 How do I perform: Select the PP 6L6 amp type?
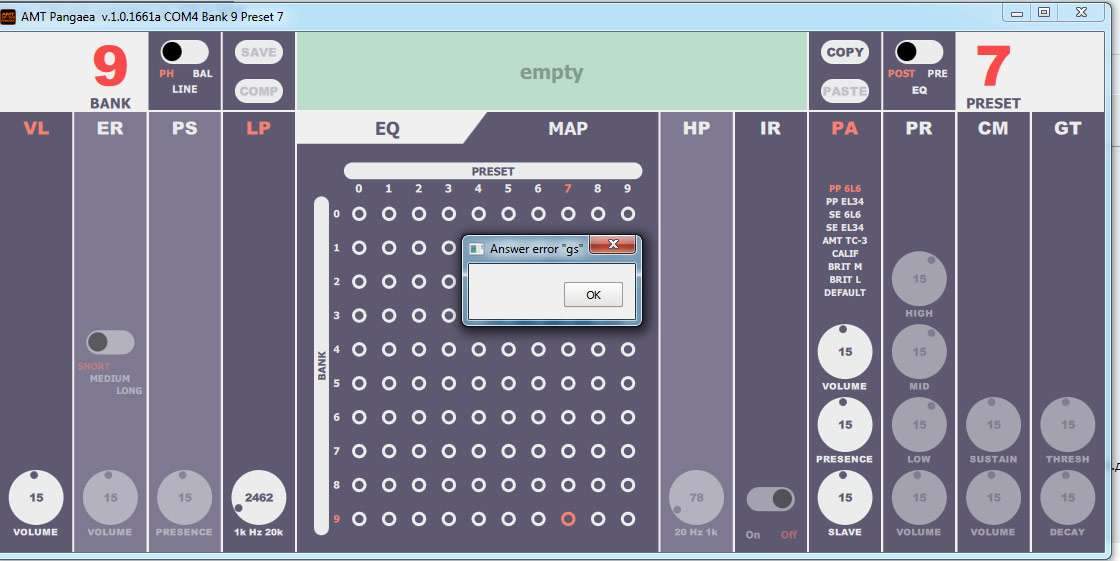pyautogui.click(x=845, y=189)
